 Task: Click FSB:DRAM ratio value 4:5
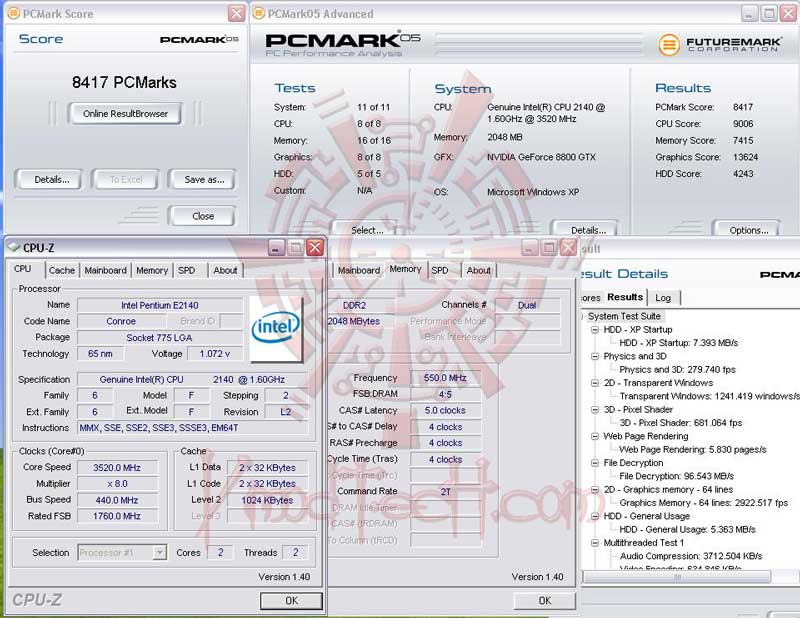pos(445,394)
